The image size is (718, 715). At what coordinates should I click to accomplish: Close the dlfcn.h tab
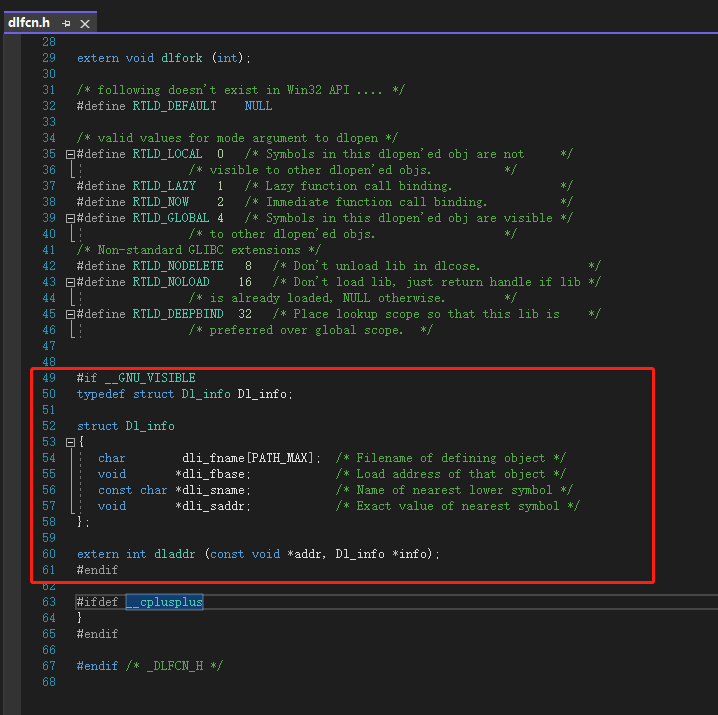85,23
